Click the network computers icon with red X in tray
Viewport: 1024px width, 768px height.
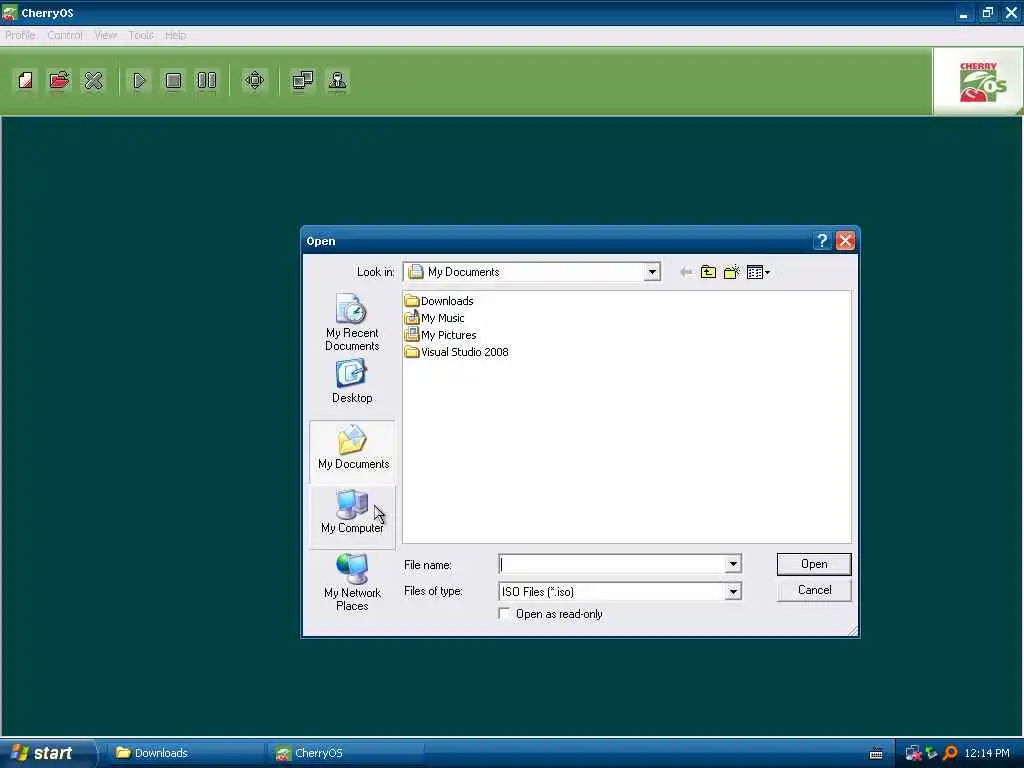pos(913,754)
